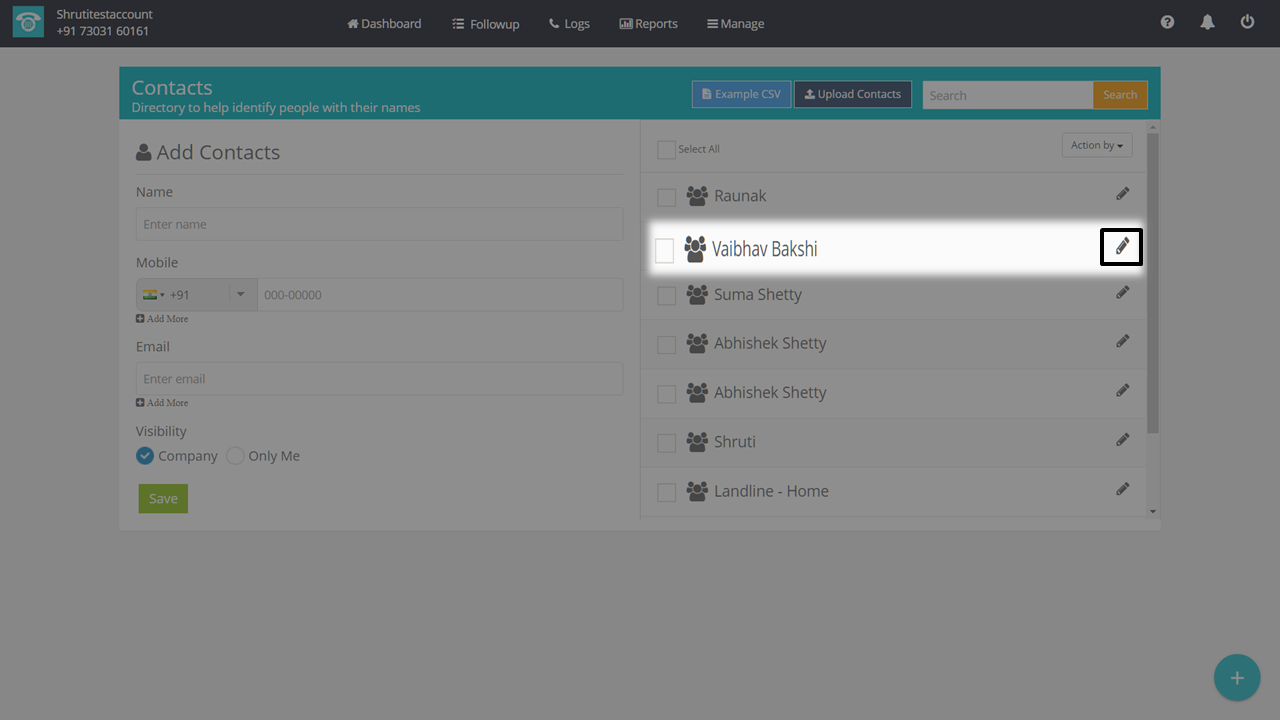1280x720 pixels.
Task: Open notifications bell icon
Action: pyautogui.click(x=1207, y=22)
